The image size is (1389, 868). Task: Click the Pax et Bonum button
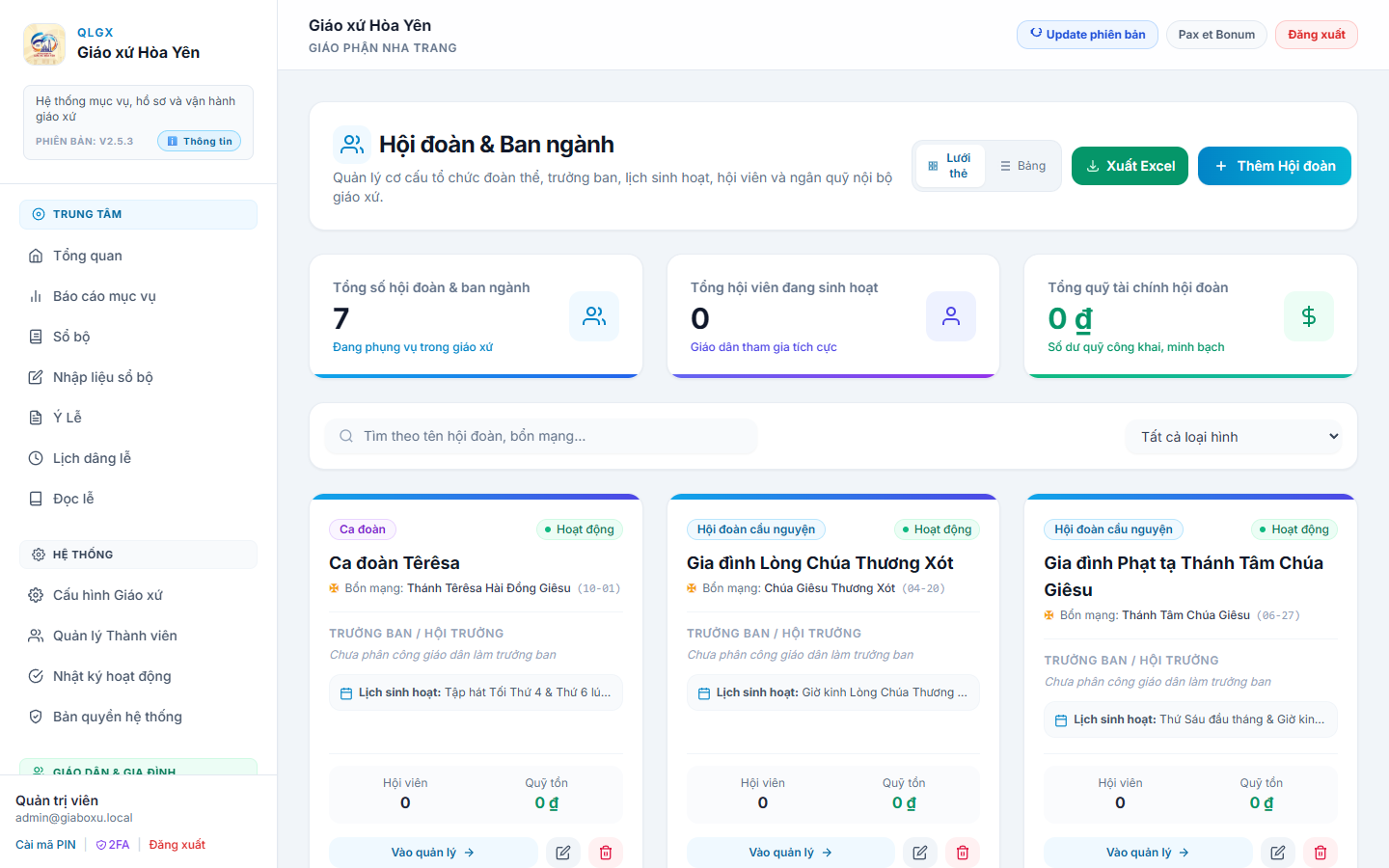[x=1216, y=35]
